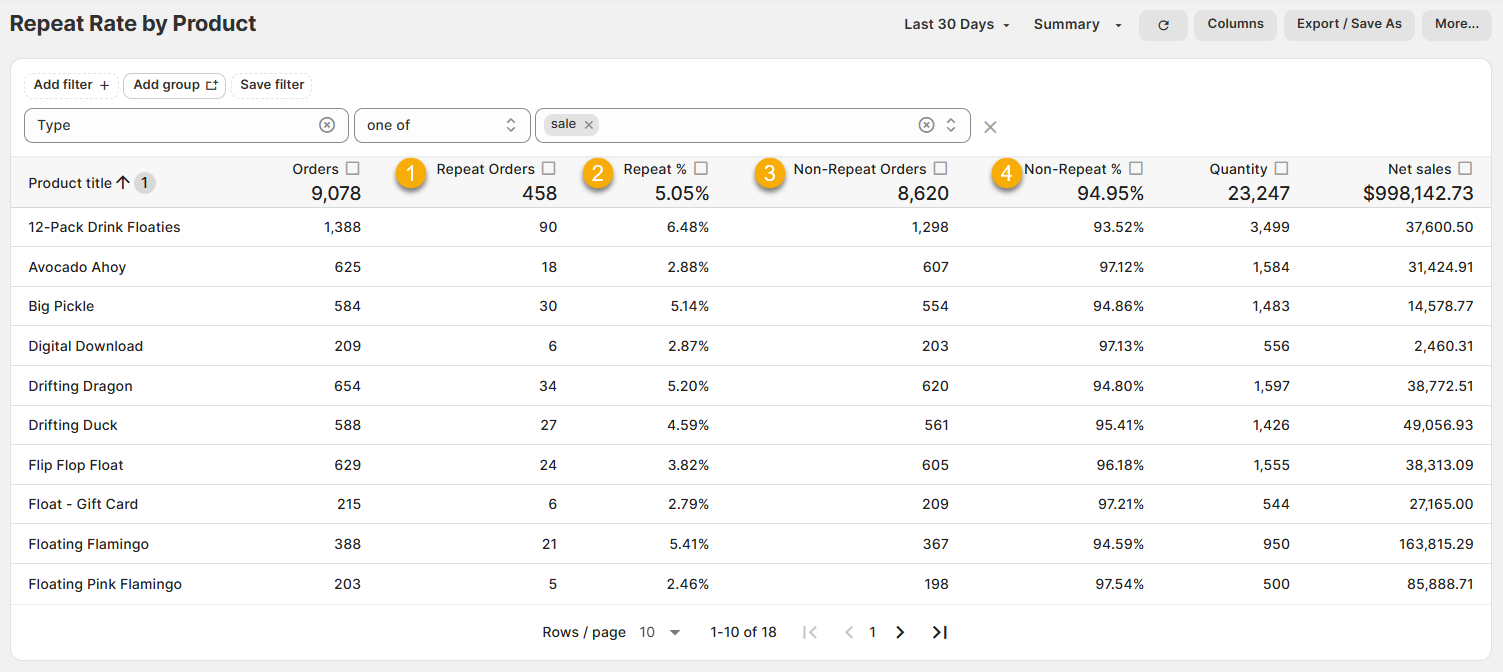
Task: Click the Add filter button
Action: tap(71, 85)
